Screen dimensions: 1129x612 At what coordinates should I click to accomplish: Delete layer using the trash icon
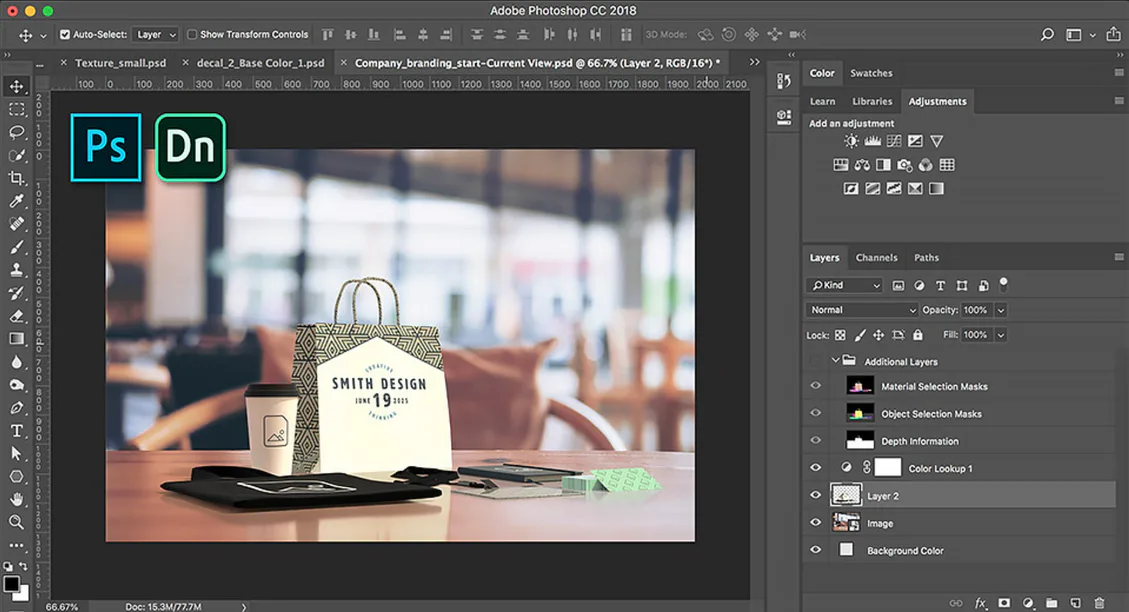click(x=1099, y=603)
